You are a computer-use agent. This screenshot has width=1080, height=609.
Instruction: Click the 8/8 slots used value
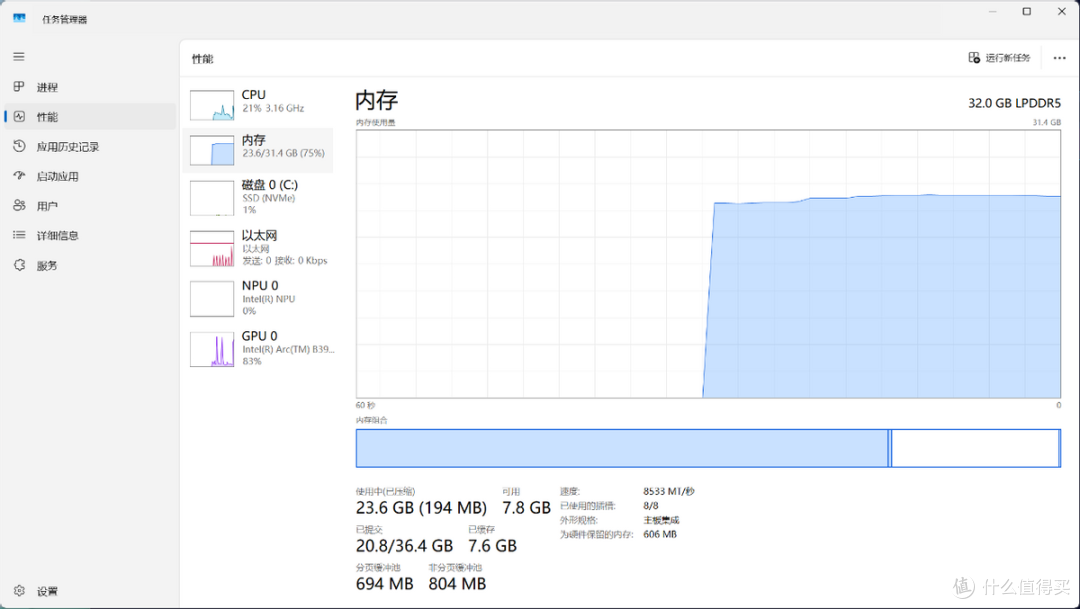tap(651, 506)
